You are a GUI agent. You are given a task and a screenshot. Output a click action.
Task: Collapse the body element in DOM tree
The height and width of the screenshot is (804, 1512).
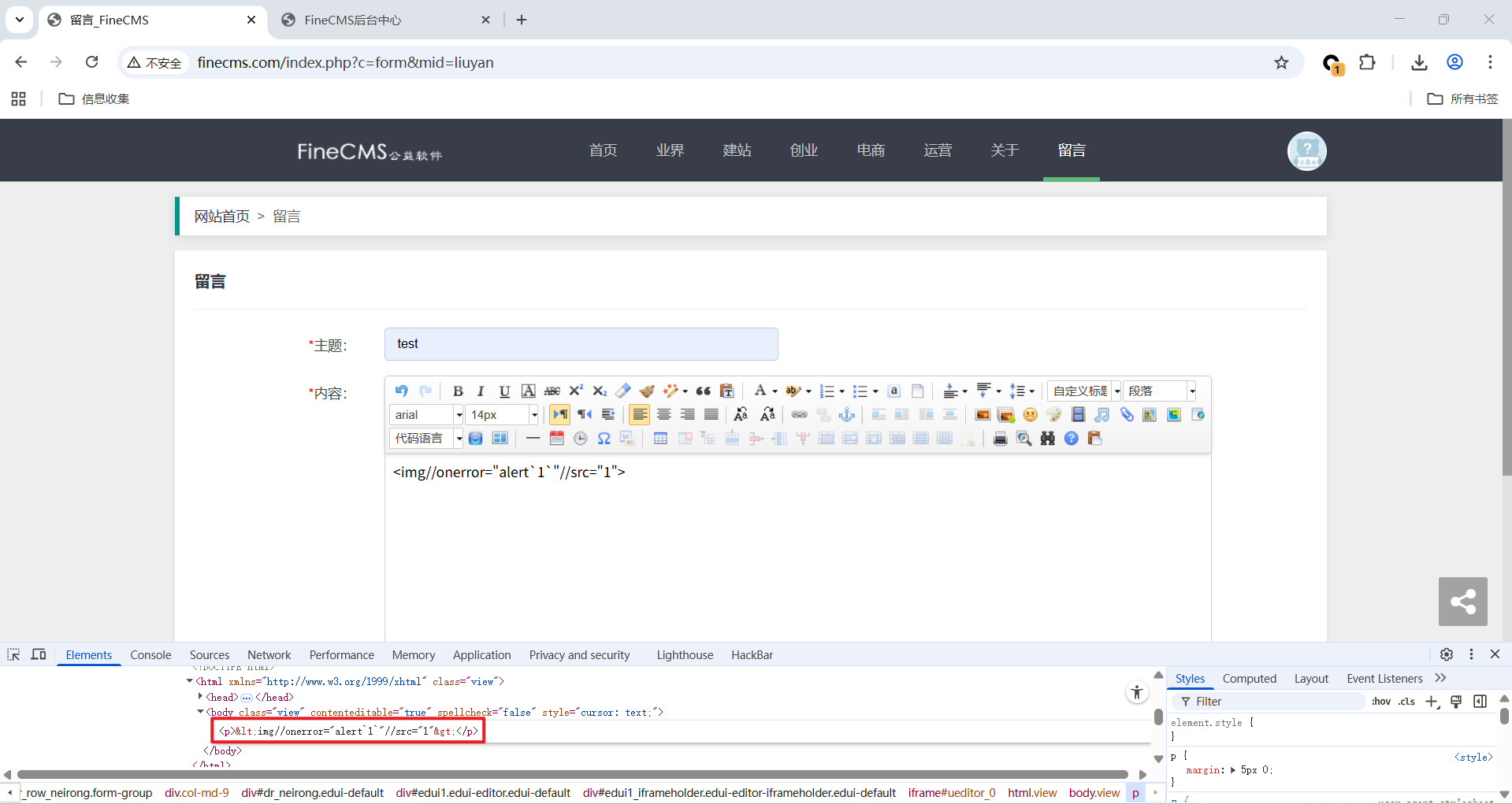[x=200, y=712]
